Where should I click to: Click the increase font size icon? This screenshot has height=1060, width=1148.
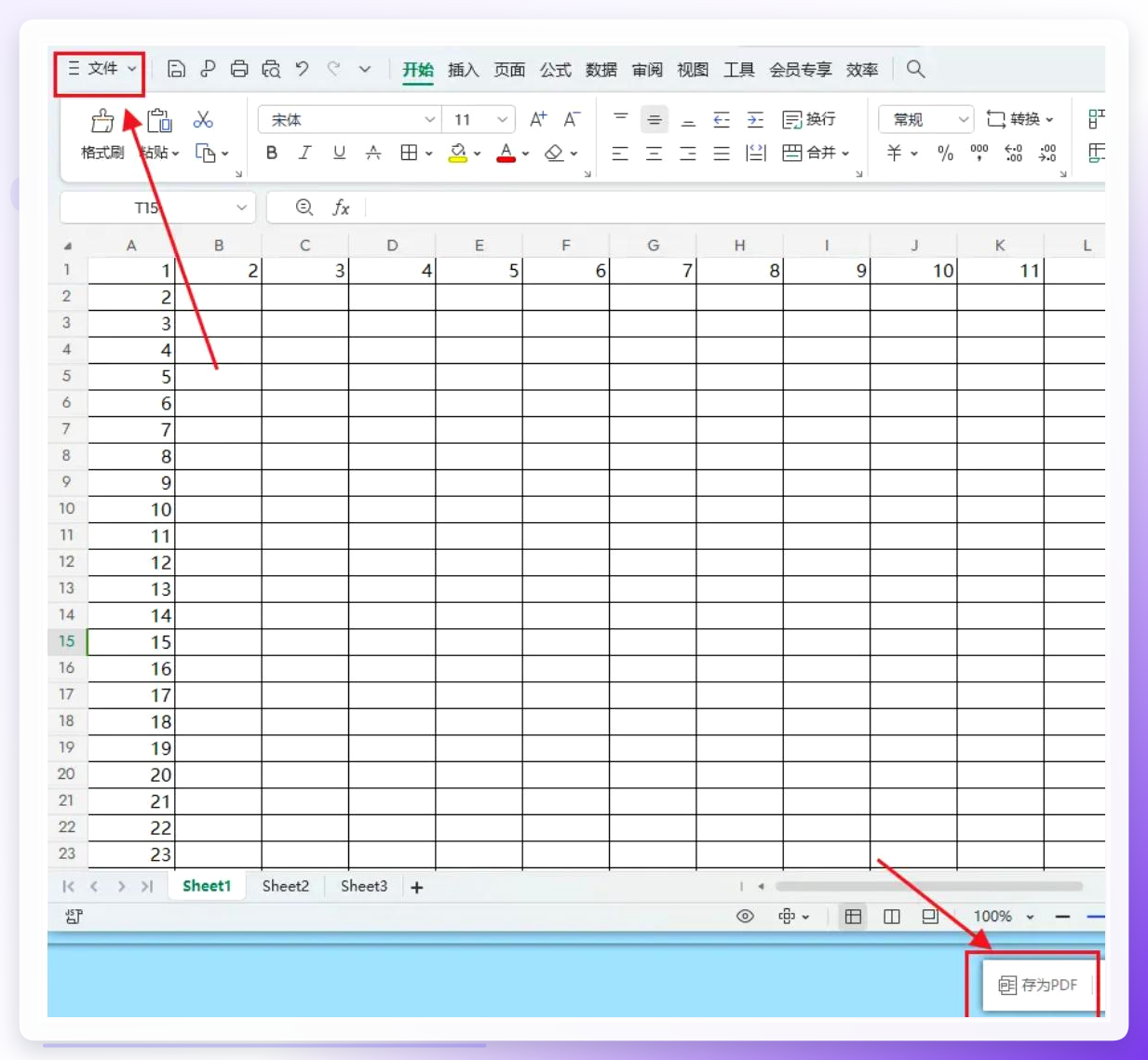click(x=538, y=119)
